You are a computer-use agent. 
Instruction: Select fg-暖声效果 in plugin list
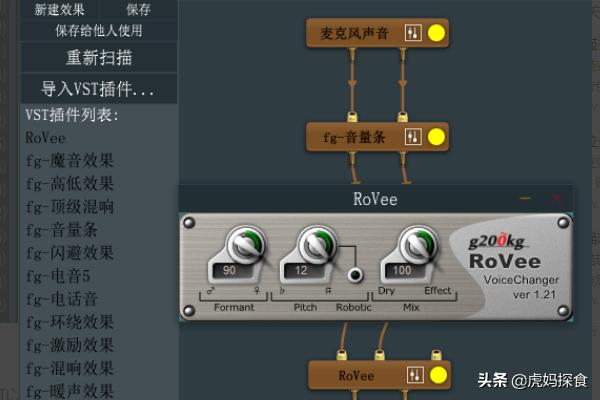70,391
